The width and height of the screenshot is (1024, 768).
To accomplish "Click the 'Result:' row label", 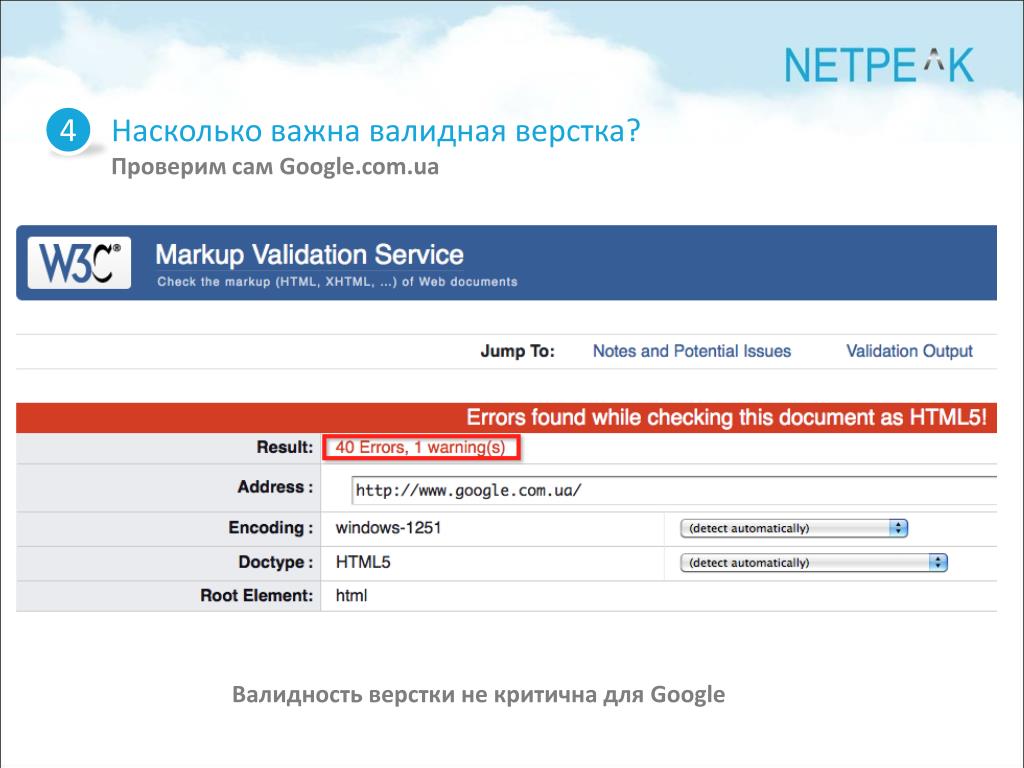I will coord(285,447).
